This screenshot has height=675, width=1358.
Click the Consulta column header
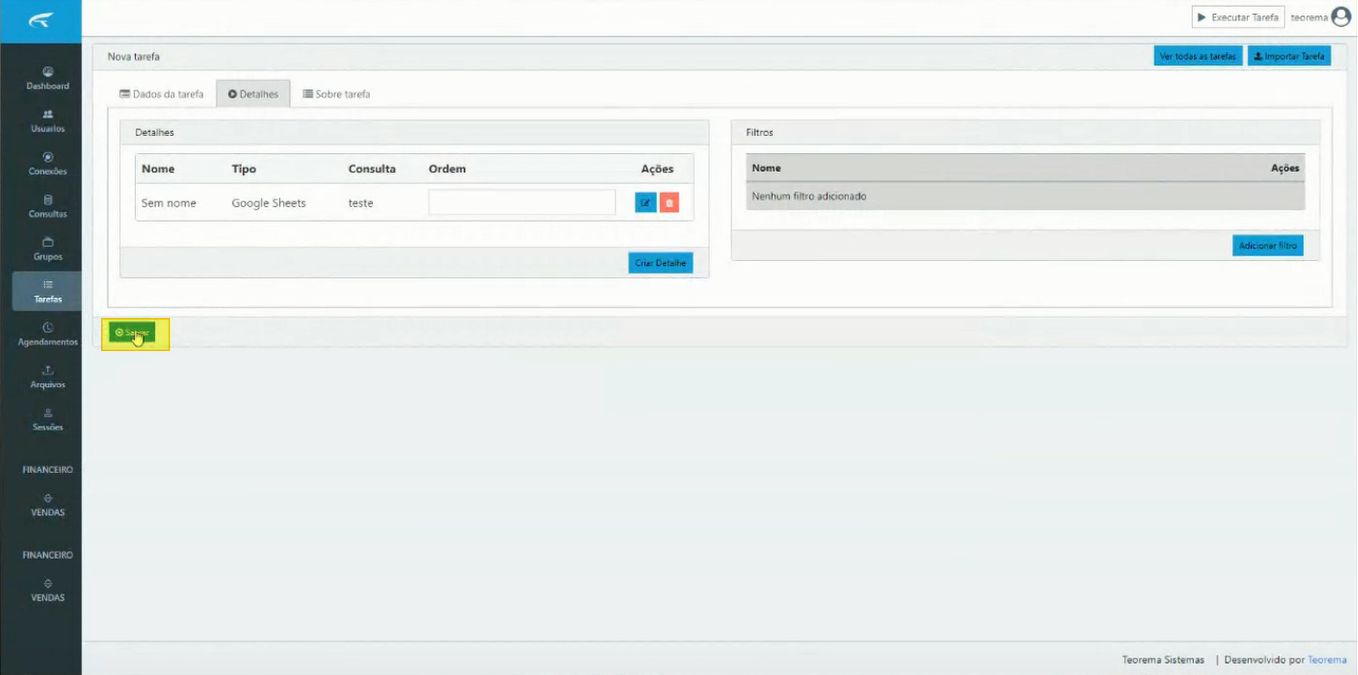(372, 169)
